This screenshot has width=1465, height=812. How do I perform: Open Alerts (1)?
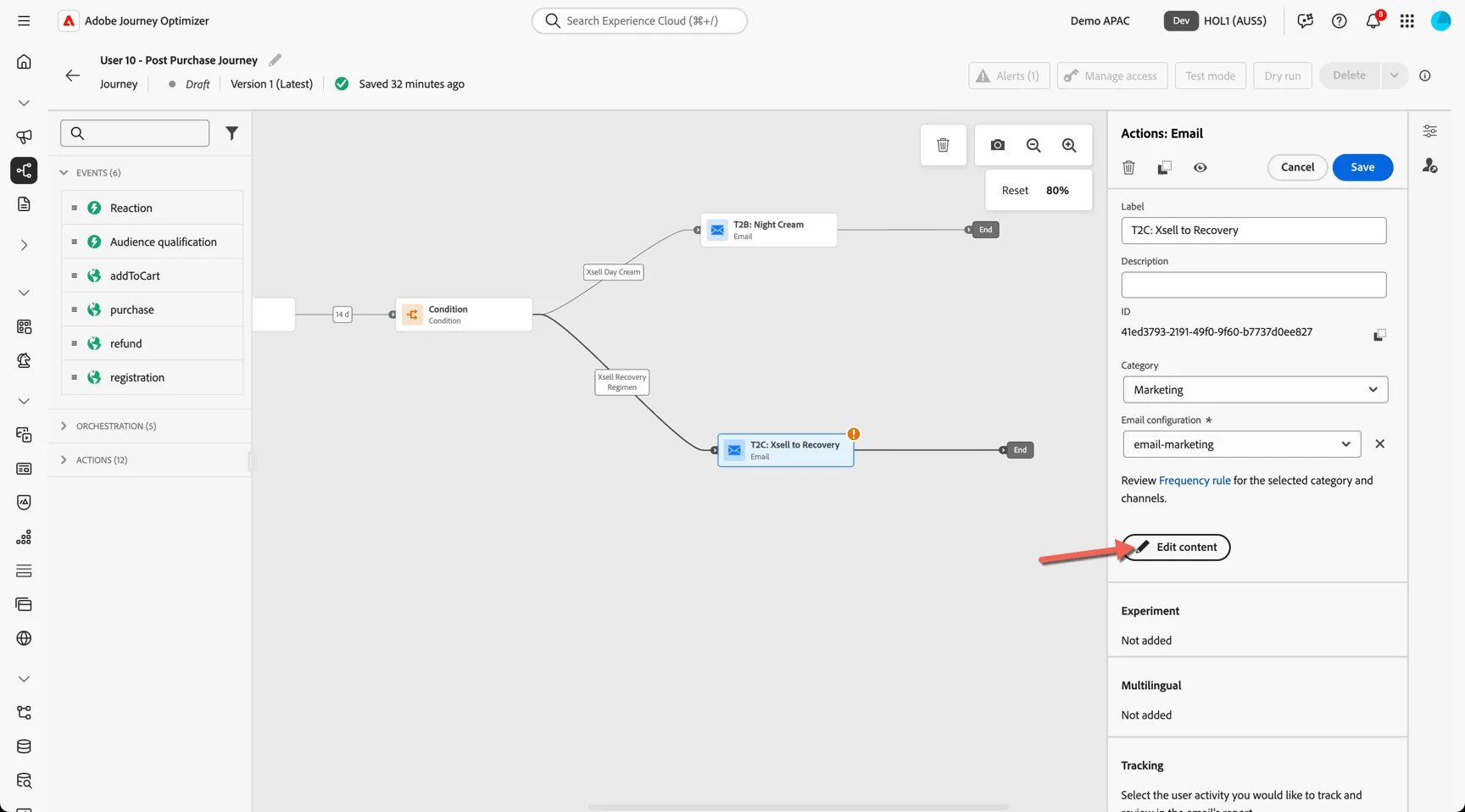(x=1009, y=75)
